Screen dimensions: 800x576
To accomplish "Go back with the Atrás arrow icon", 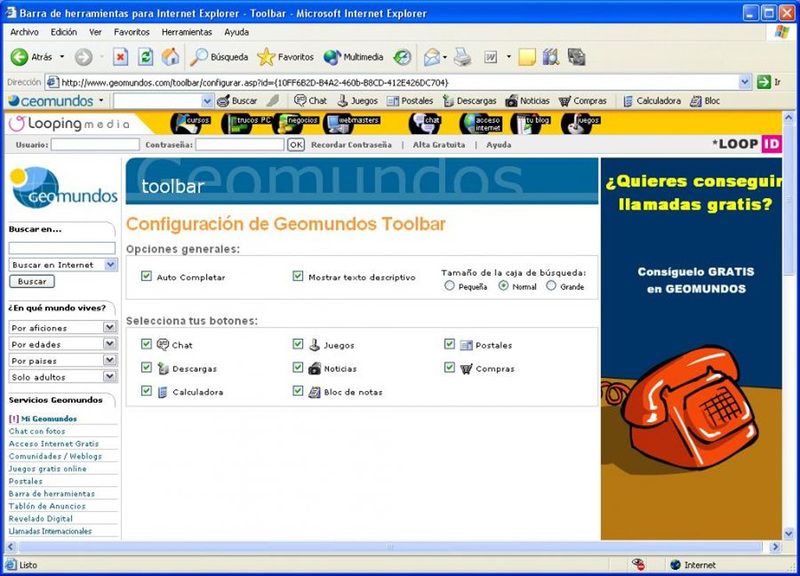I will click(19, 57).
